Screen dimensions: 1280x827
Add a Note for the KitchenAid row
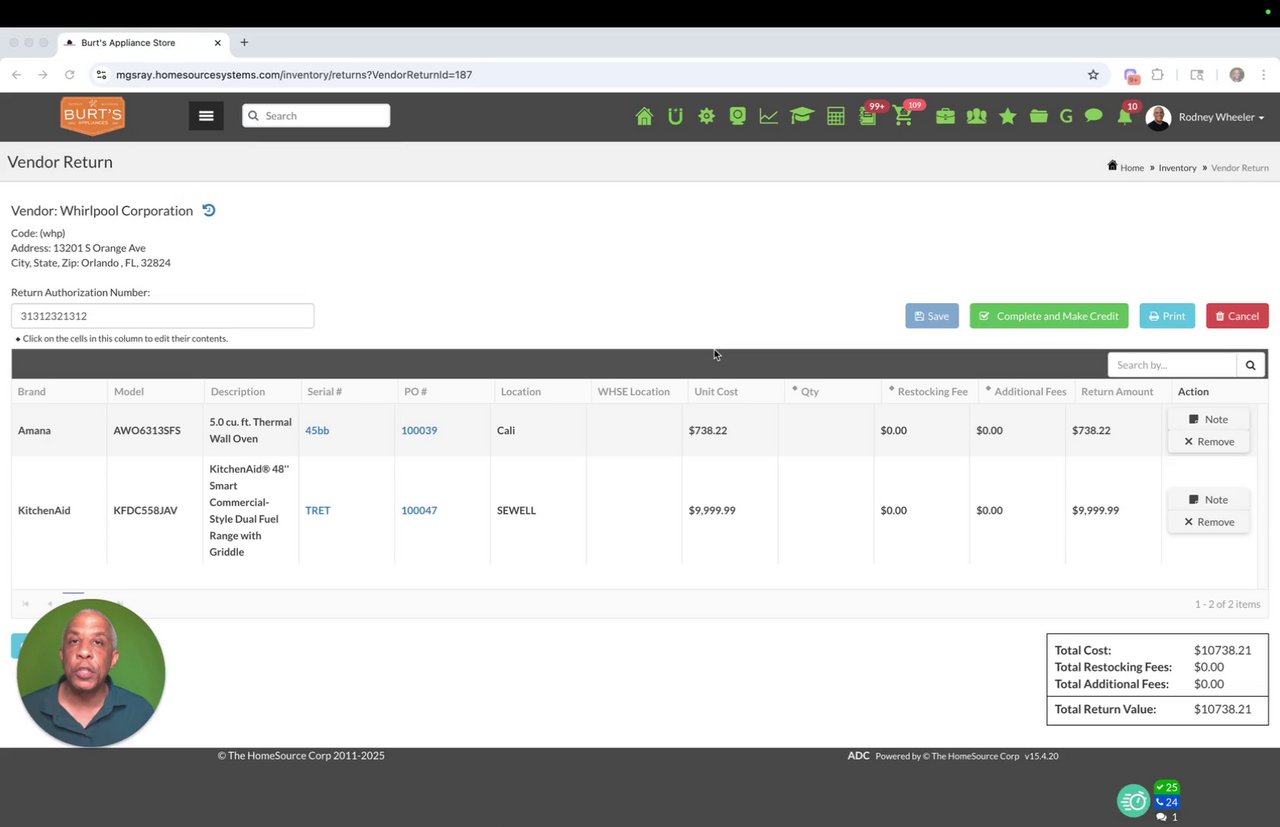pyautogui.click(x=1208, y=499)
